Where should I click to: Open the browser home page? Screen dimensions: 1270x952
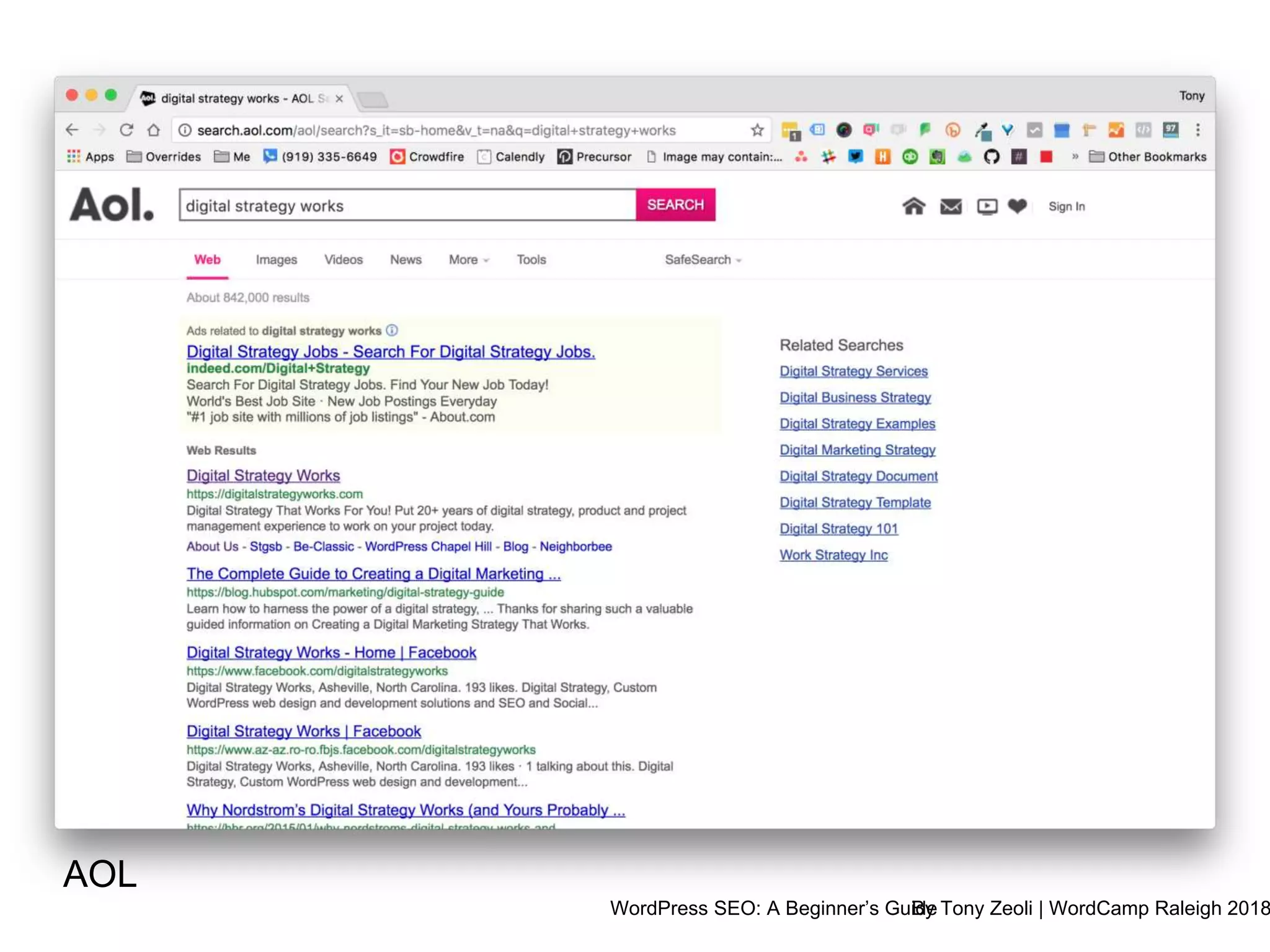(x=153, y=130)
